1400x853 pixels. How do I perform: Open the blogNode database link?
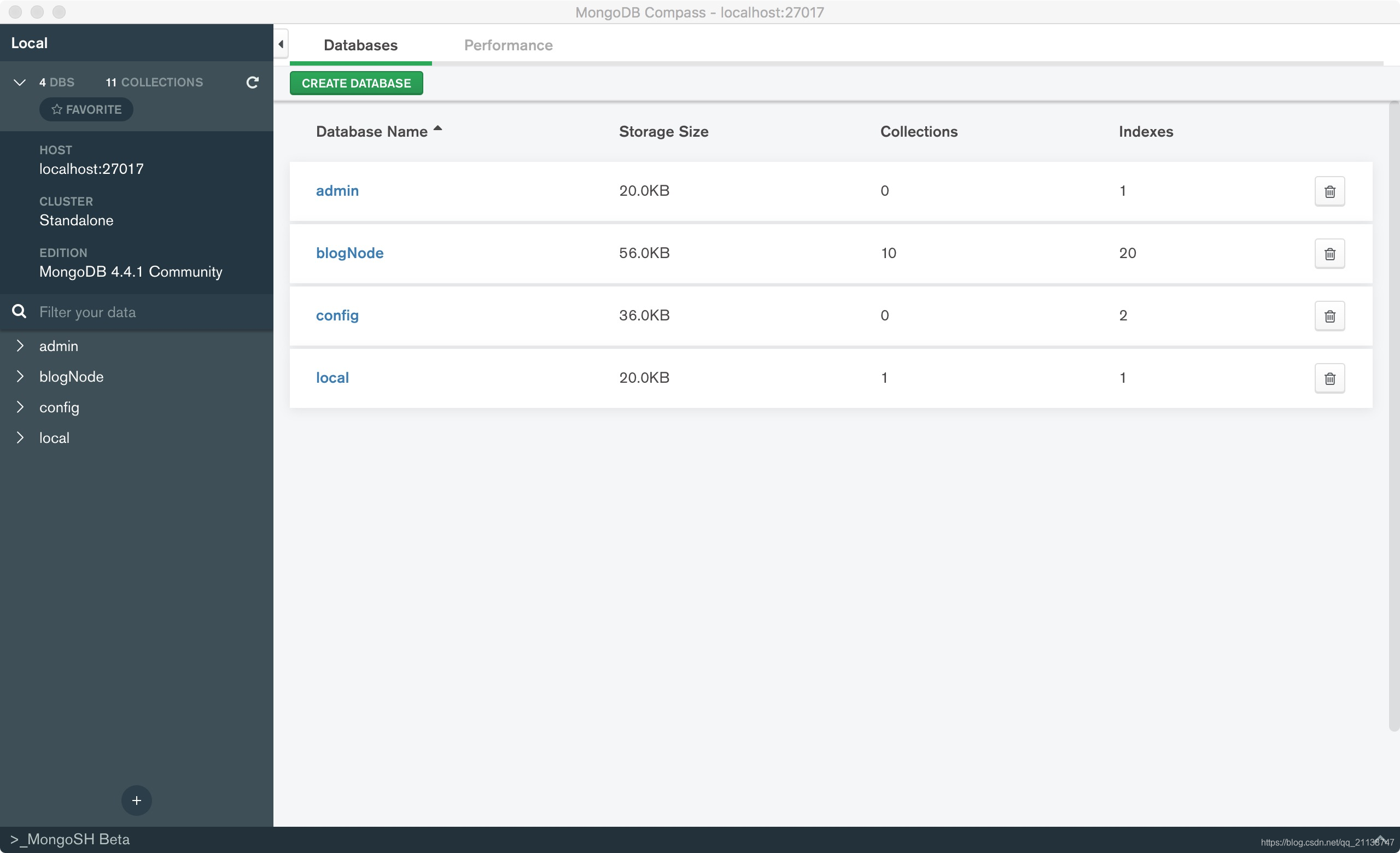[349, 253]
